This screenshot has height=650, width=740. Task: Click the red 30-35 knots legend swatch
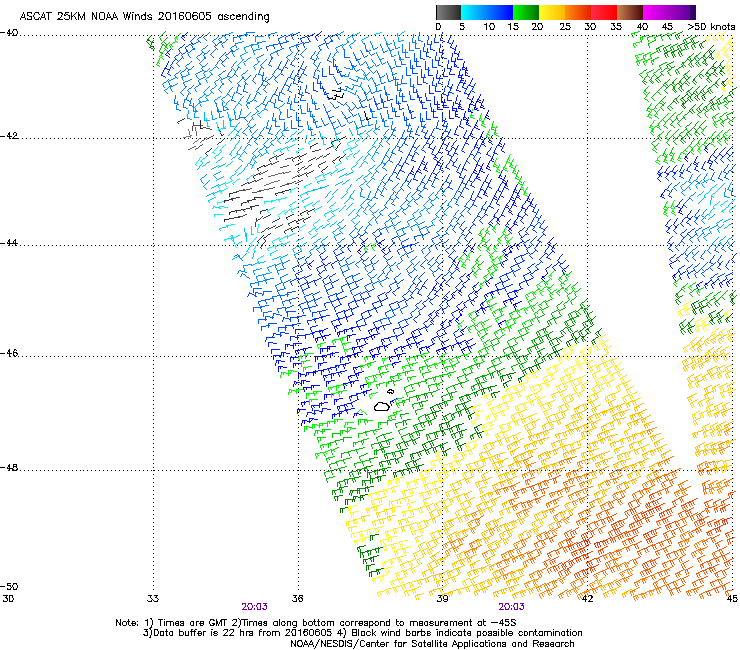pos(604,12)
